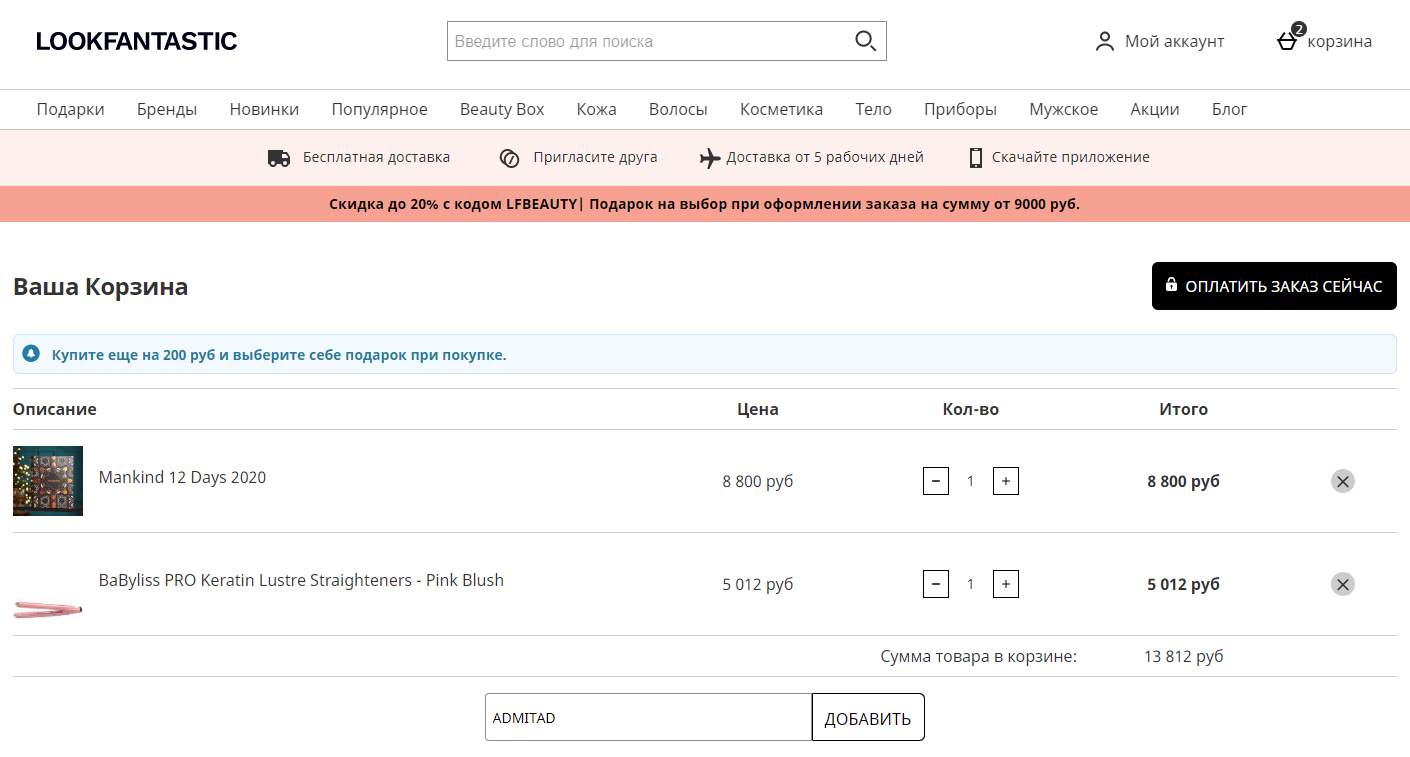Viewport: 1410px width, 757px height.
Task: Click Бесплатная доставка text link
Action: point(377,157)
